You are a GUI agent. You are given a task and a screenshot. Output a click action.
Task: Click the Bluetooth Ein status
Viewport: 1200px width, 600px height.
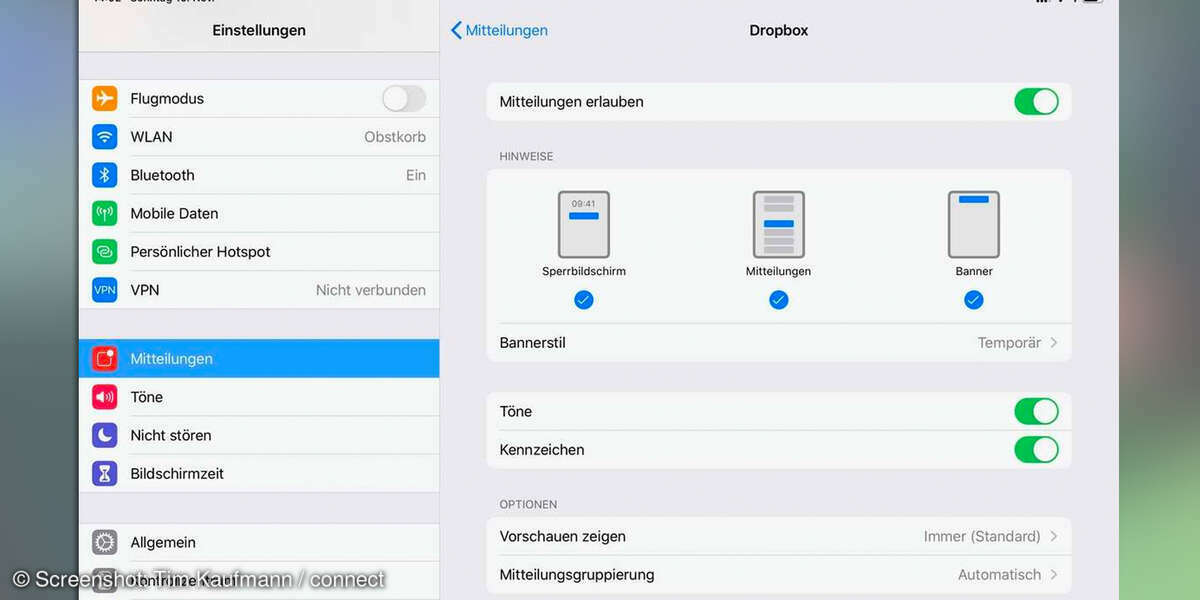416,175
